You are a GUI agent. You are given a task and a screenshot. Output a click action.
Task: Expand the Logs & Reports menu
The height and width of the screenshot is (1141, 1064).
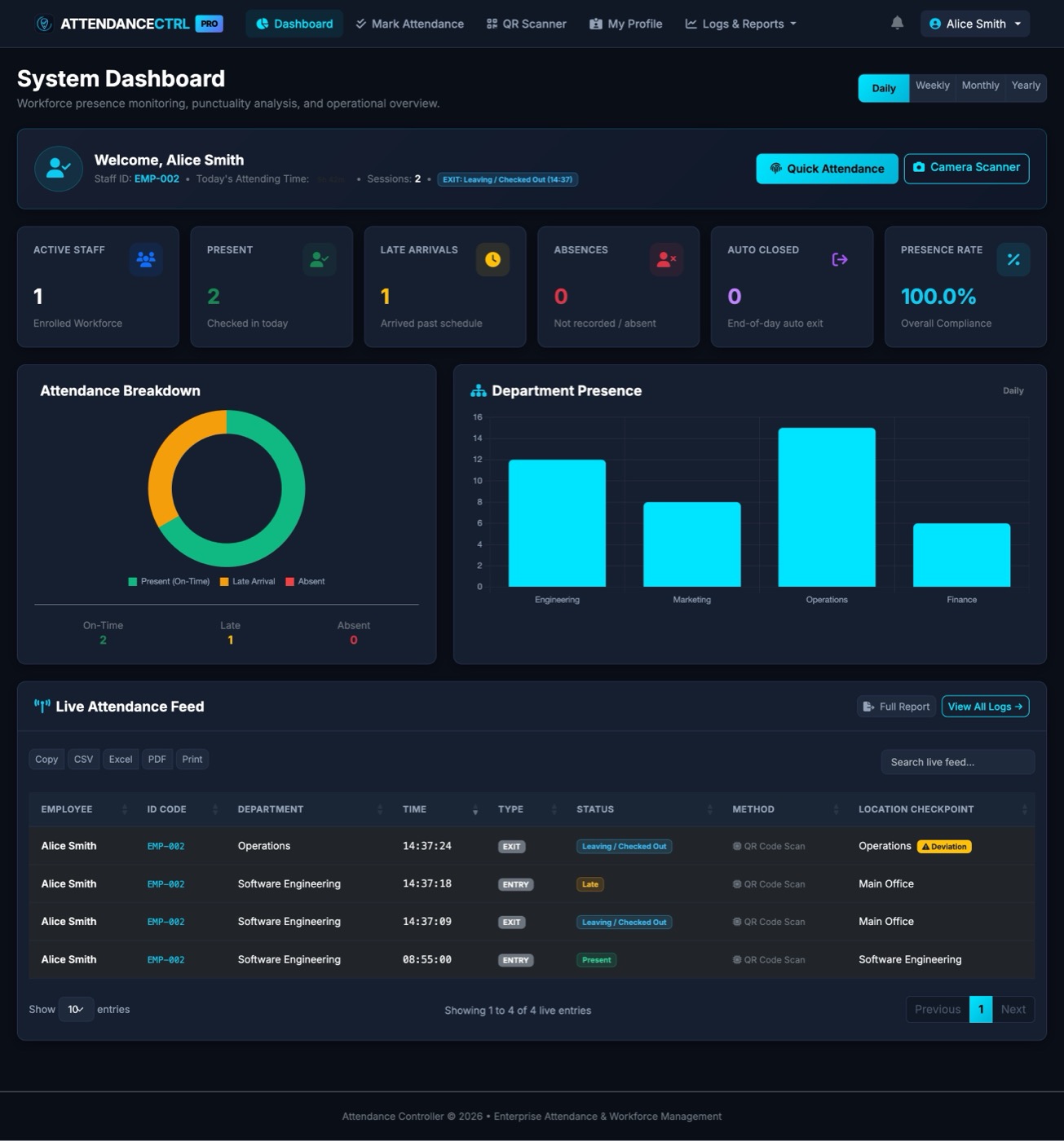[x=740, y=24]
